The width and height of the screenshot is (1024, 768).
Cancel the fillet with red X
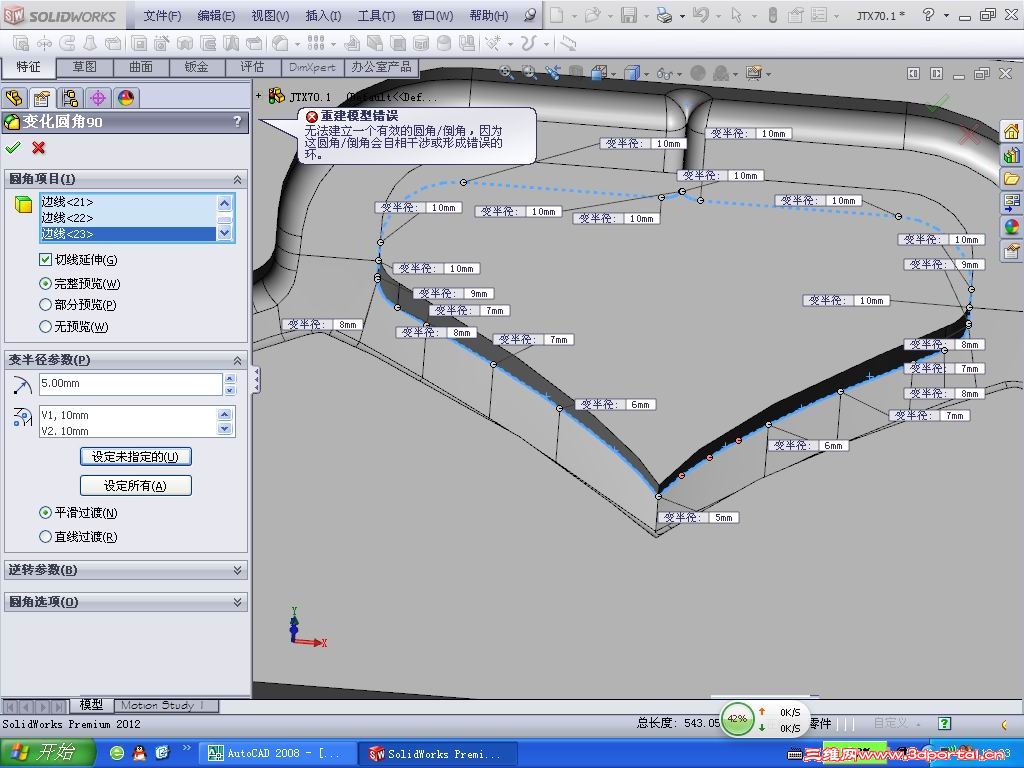tap(39, 148)
